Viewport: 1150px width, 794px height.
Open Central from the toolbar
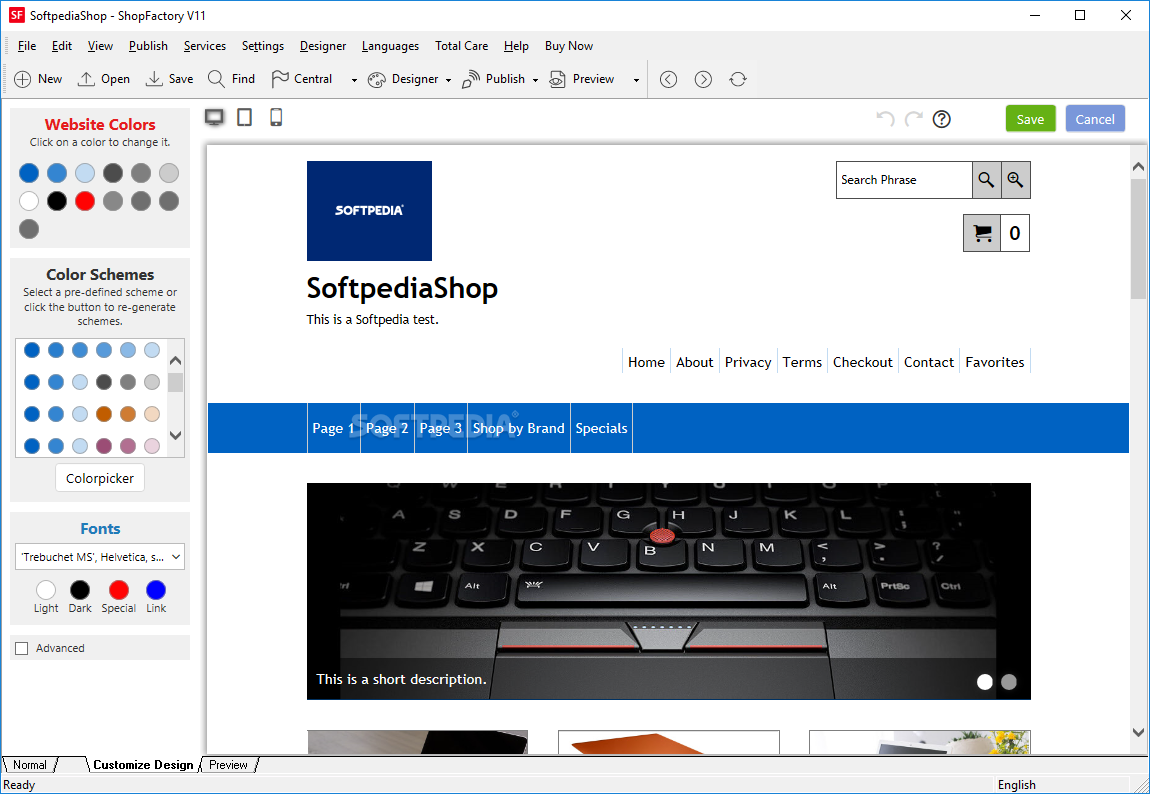click(301, 79)
